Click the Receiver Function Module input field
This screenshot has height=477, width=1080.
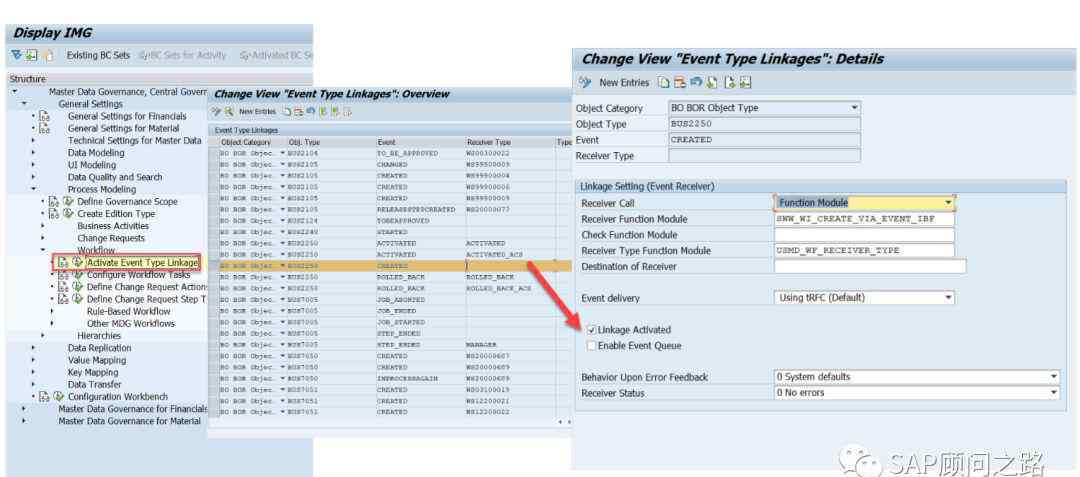(x=864, y=219)
